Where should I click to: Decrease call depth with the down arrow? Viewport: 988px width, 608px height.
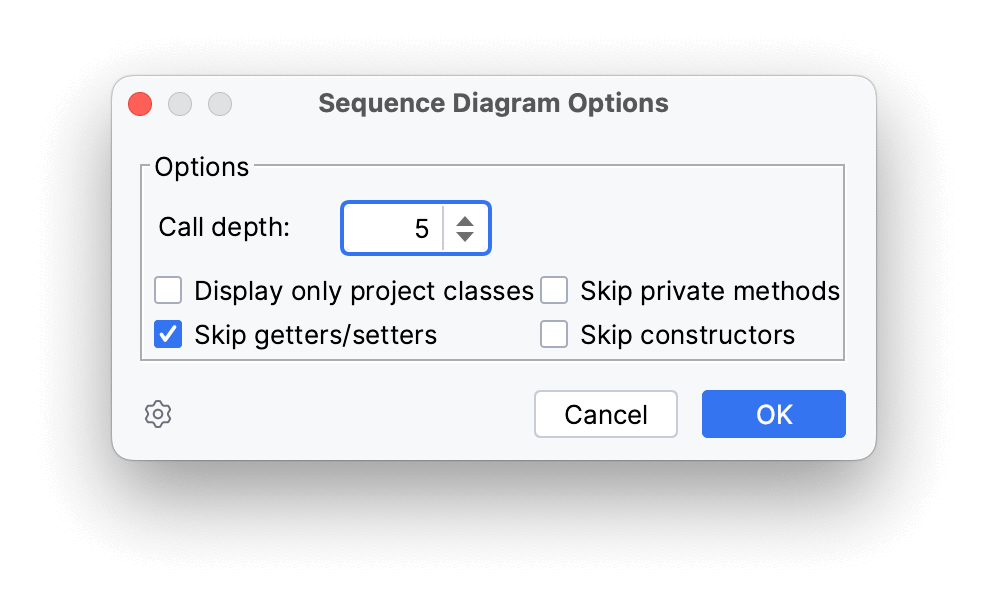click(x=465, y=236)
